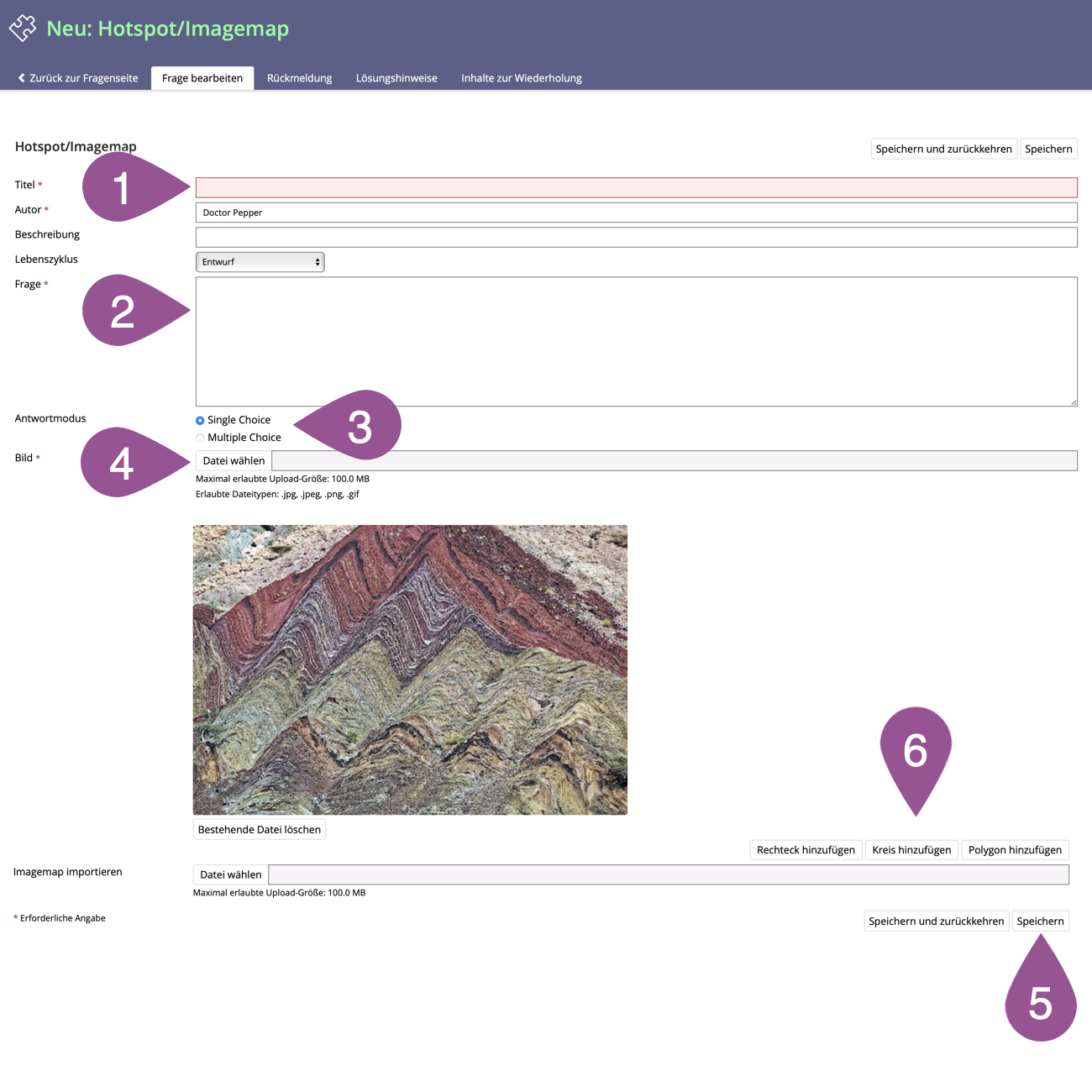1092x1092 pixels.
Task: Select the Single Choice answer mode
Action: [200, 420]
